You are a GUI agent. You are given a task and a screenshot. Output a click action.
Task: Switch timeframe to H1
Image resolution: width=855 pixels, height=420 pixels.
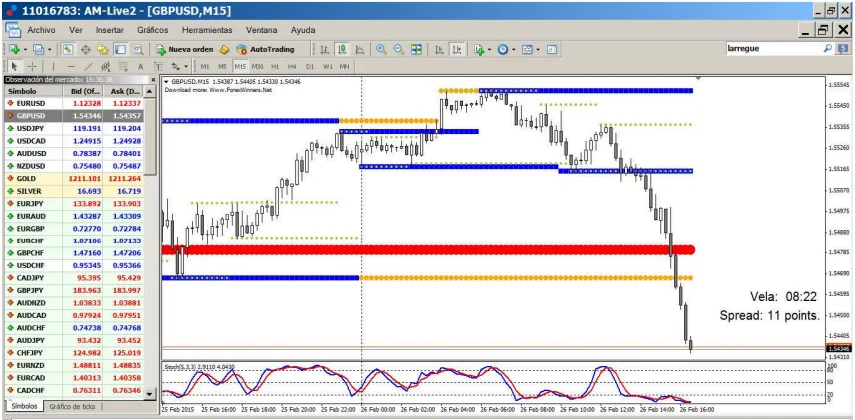(x=275, y=66)
